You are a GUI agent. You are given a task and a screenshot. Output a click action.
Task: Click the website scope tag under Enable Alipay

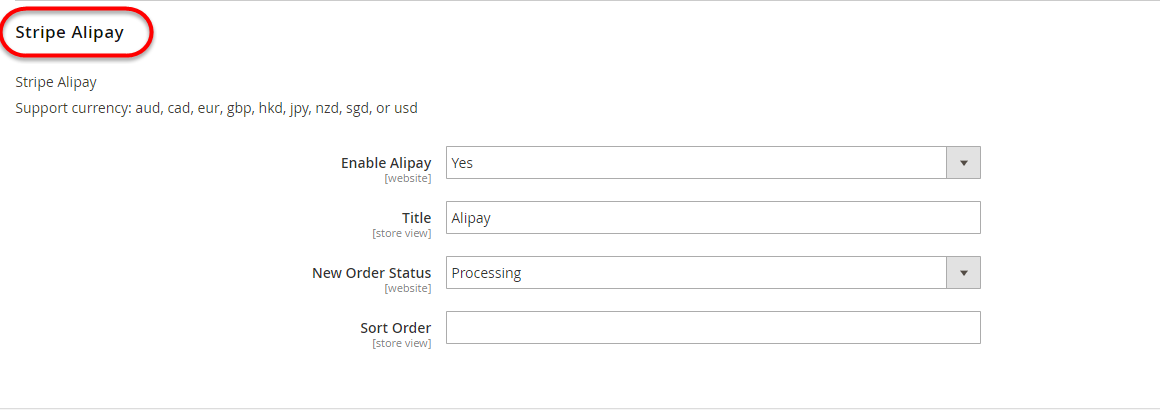pyautogui.click(x=408, y=178)
